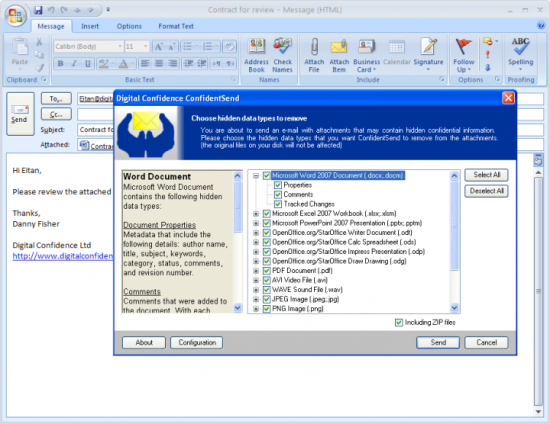Image resolution: width=550 pixels, height=424 pixels.
Task: Click the To... button
Action: click(56, 99)
